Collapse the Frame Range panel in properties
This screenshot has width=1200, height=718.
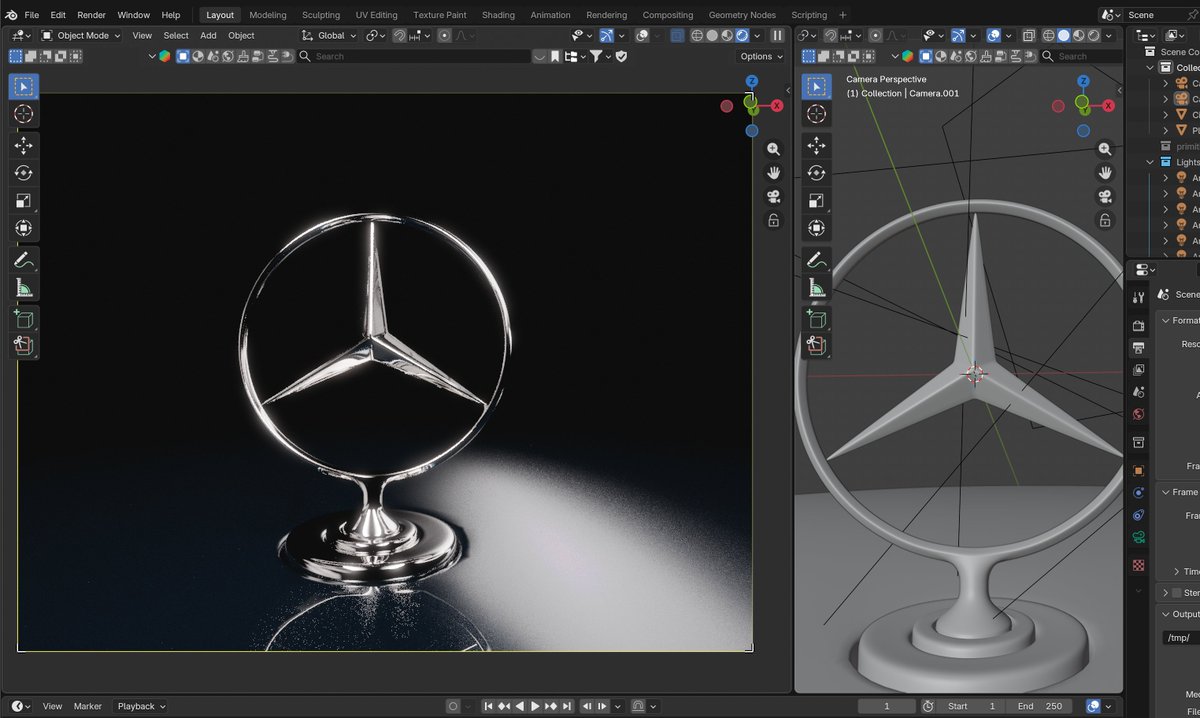click(1166, 492)
